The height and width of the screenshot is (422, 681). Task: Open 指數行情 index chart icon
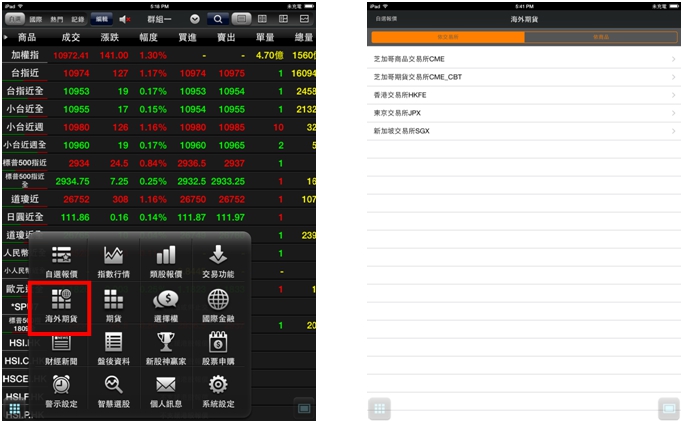coord(112,260)
